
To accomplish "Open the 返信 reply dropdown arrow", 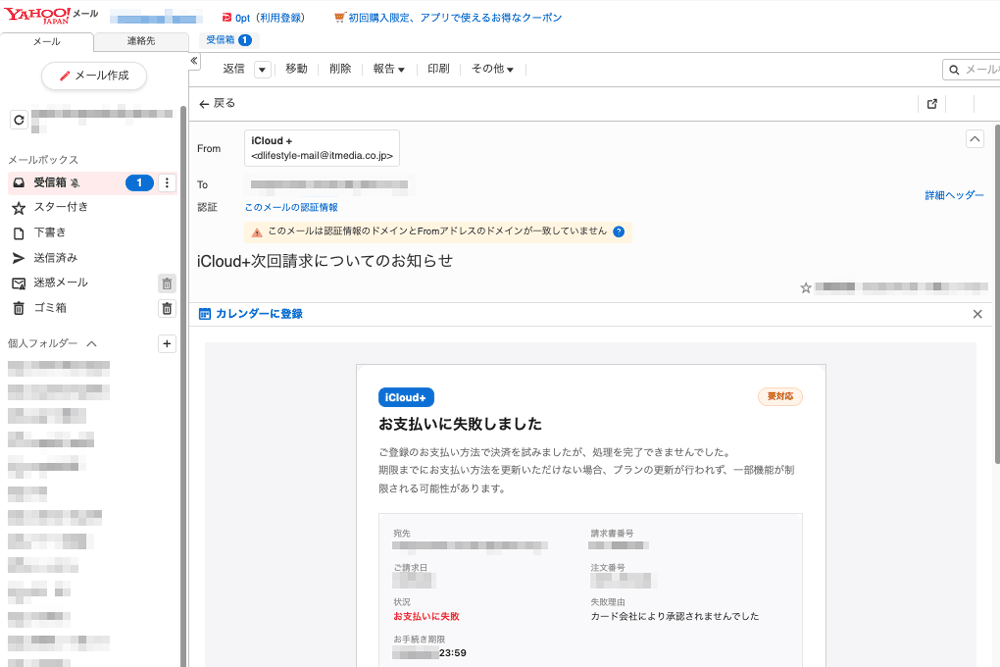I will 261,69.
